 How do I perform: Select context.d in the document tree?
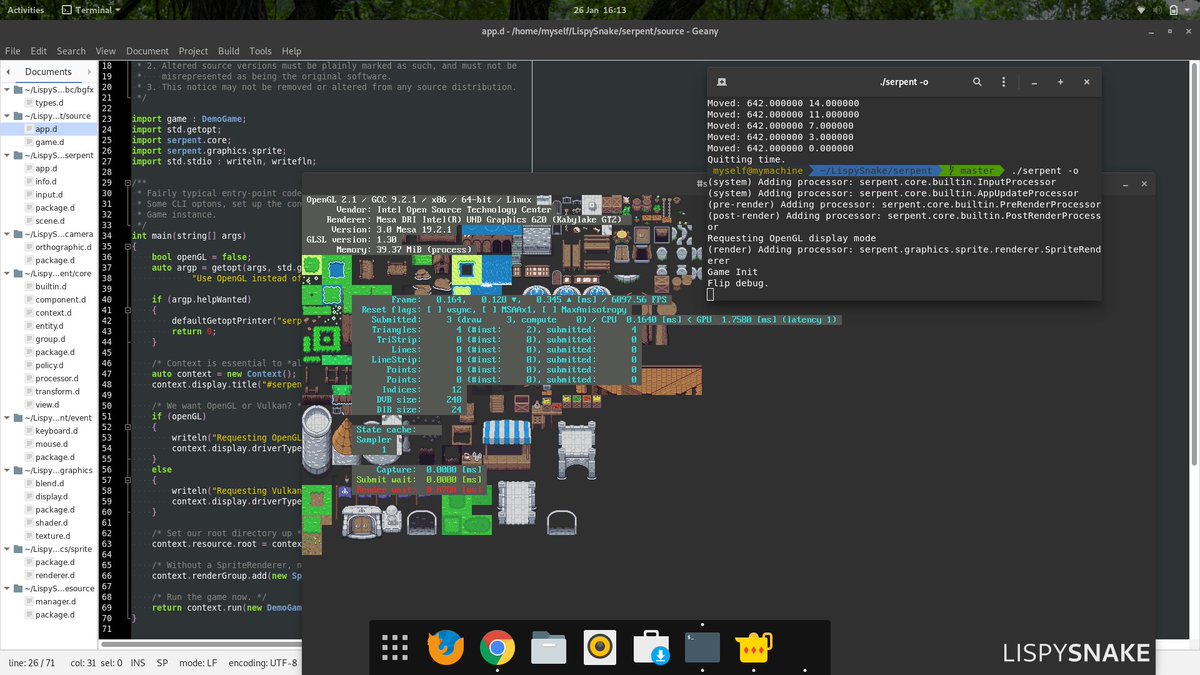tap(53, 313)
